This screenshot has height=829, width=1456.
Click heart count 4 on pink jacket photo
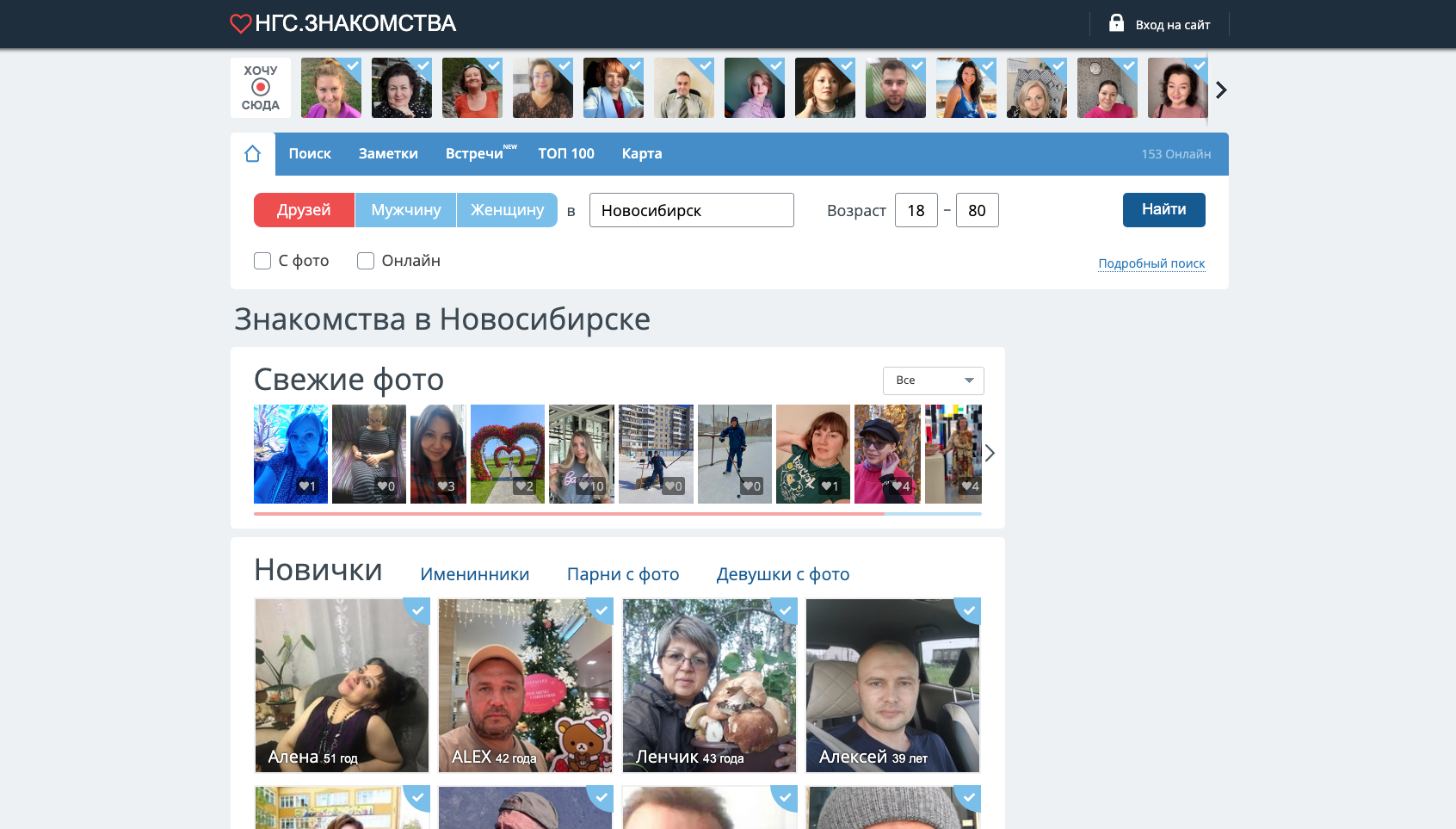pos(901,486)
